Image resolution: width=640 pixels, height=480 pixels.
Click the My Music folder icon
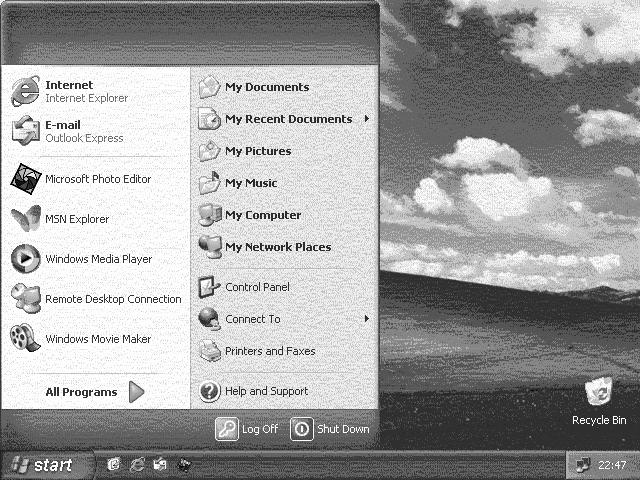tap(209, 183)
